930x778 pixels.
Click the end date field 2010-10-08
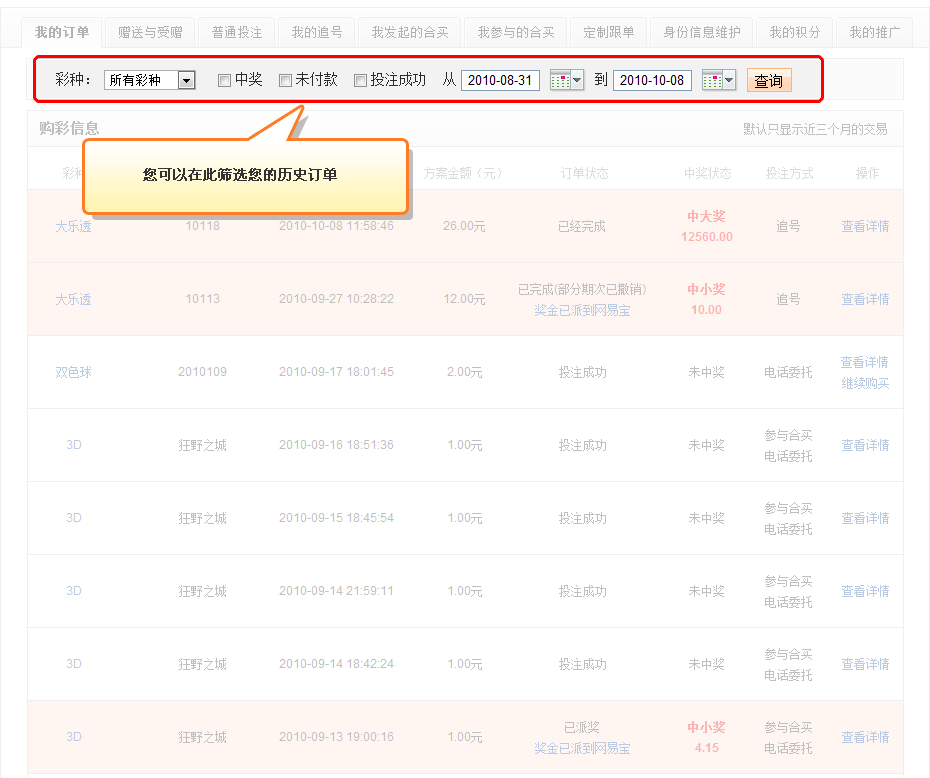click(x=652, y=81)
